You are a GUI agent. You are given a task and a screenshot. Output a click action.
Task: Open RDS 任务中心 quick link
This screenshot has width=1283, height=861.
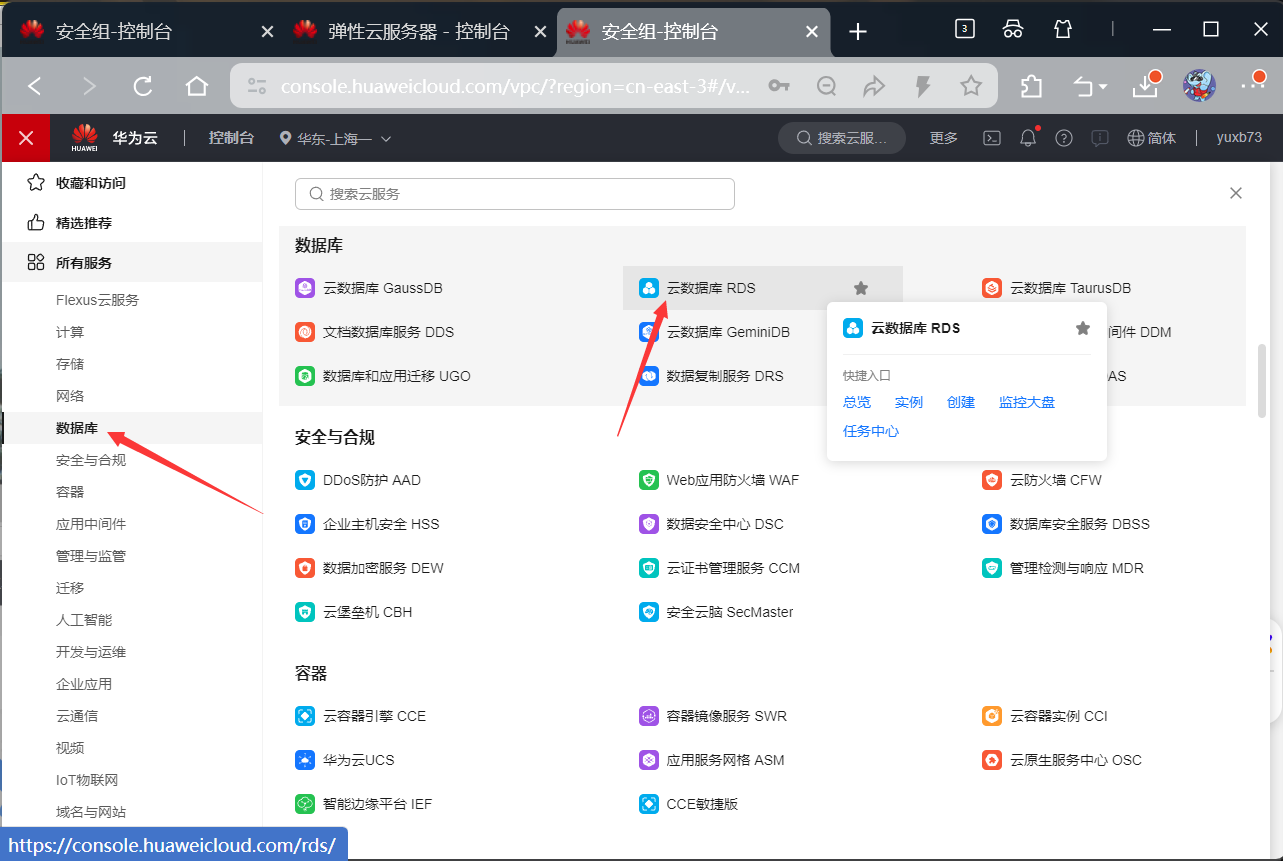(x=871, y=431)
